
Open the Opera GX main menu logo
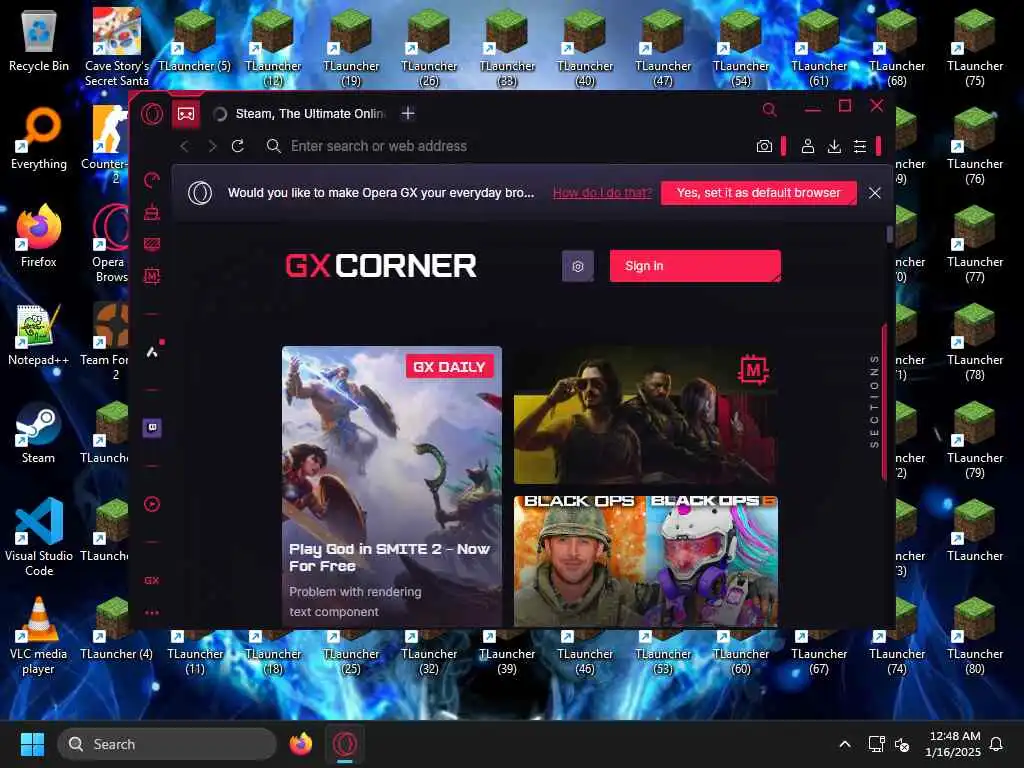[x=152, y=114]
